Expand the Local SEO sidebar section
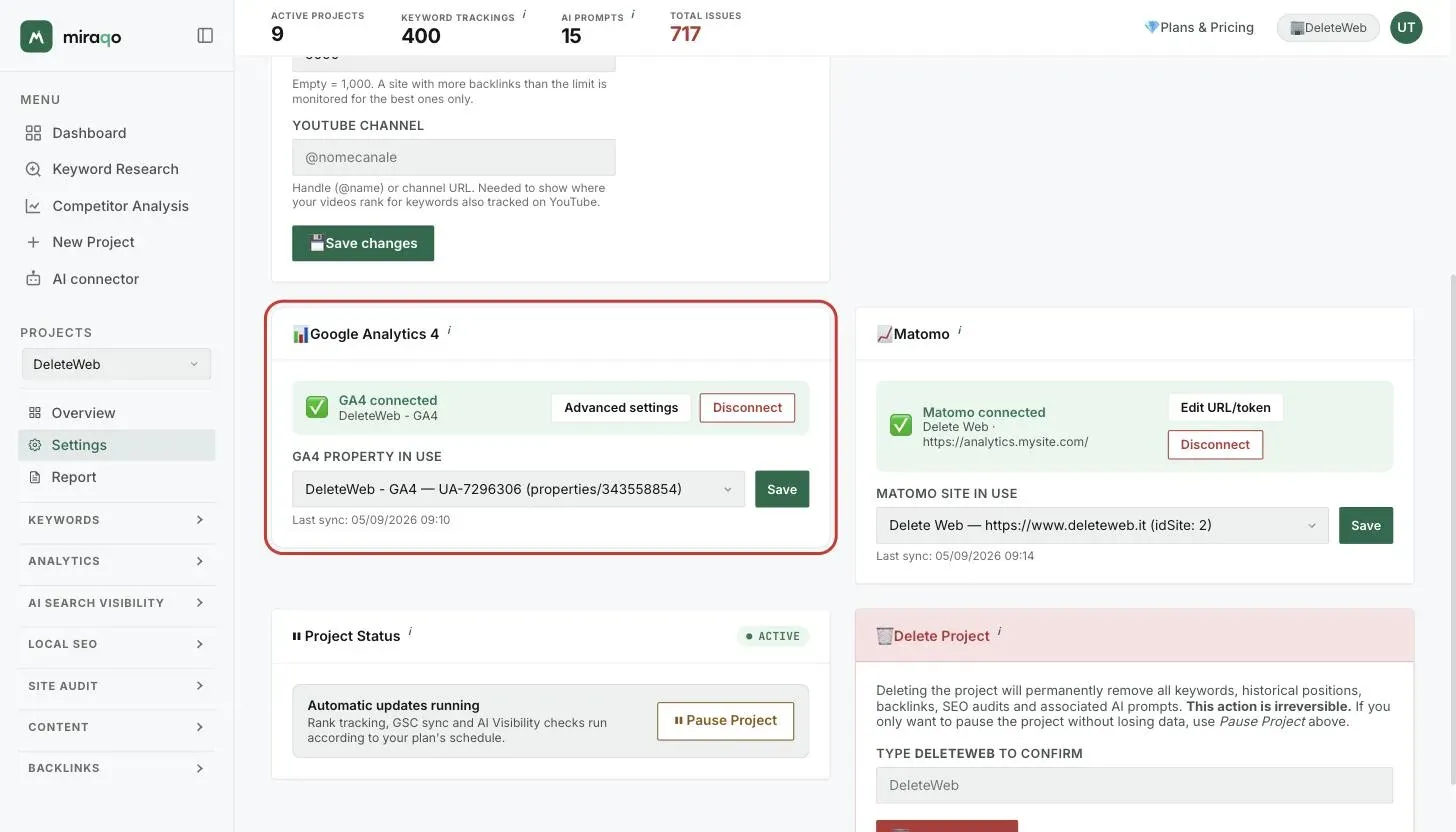This screenshot has height=832, width=1456. tap(116, 644)
